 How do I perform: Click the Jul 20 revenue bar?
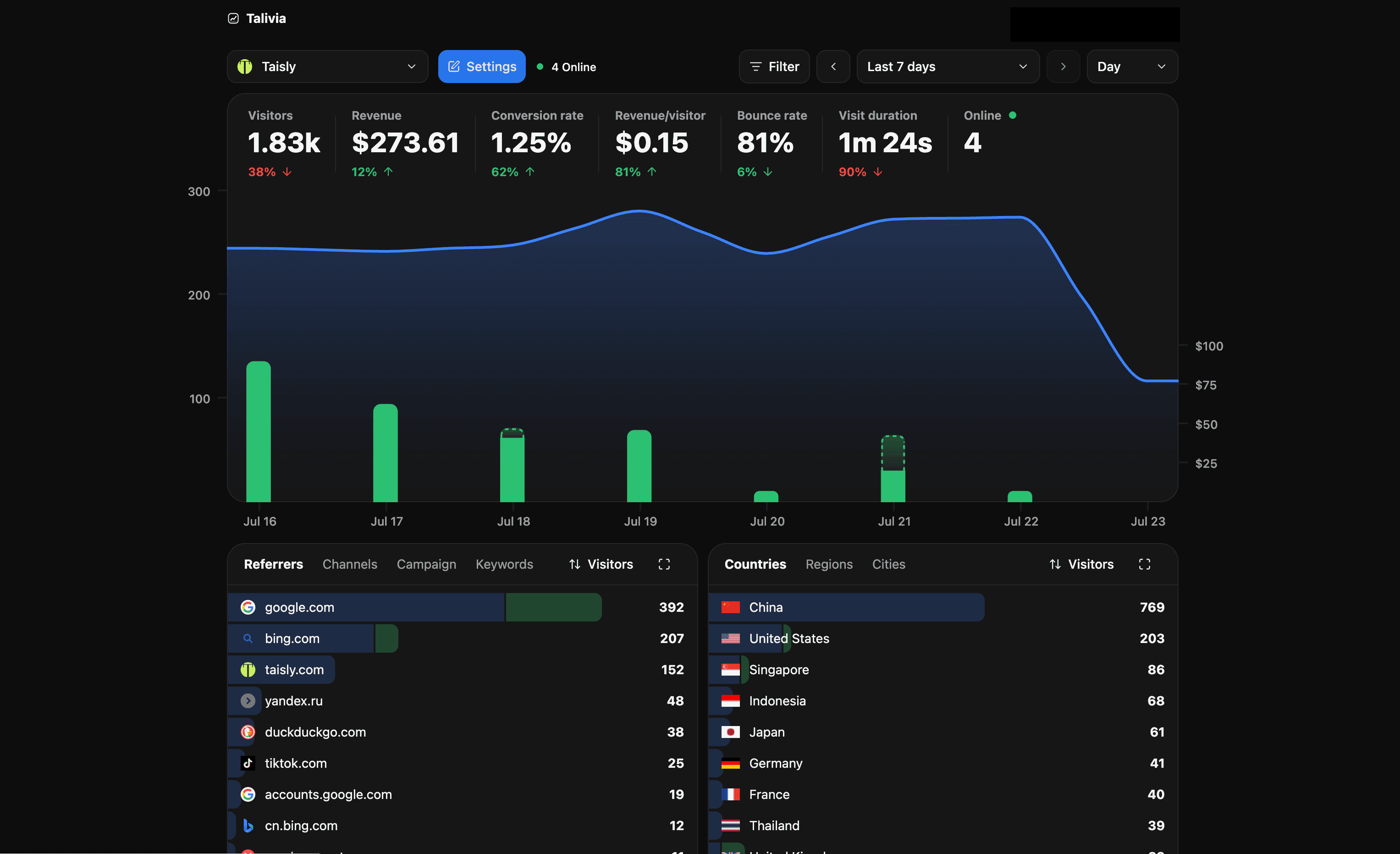pyautogui.click(x=766, y=496)
